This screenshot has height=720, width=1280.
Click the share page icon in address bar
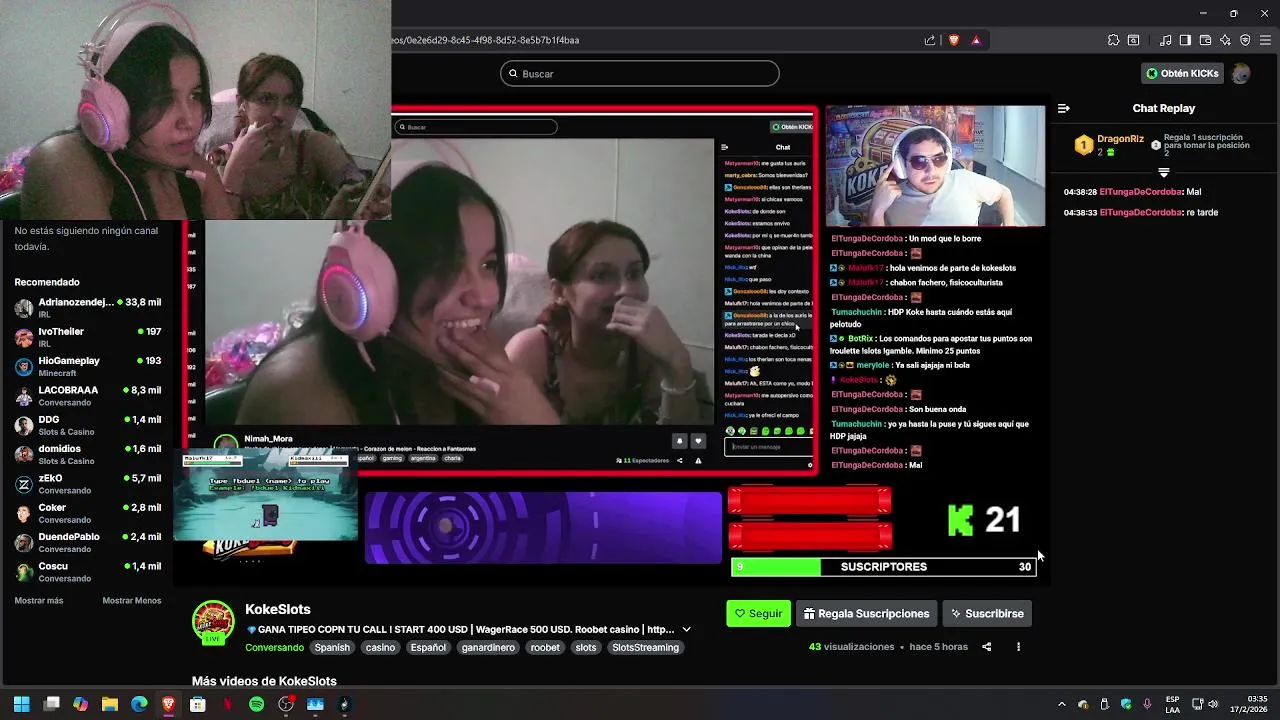pyautogui.click(x=930, y=40)
